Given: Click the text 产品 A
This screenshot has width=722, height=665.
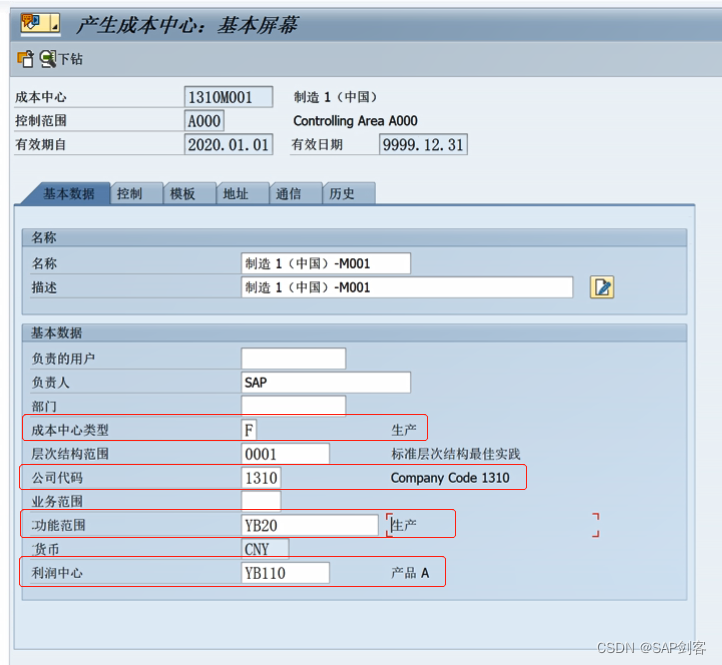Looking at the screenshot, I should (410, 573).
